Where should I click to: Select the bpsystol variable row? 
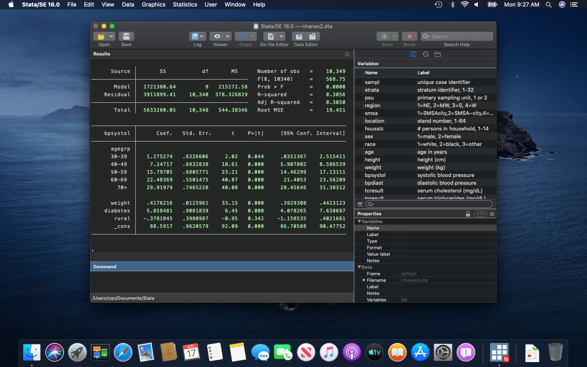pyautogui.click(x=426, y=175)
